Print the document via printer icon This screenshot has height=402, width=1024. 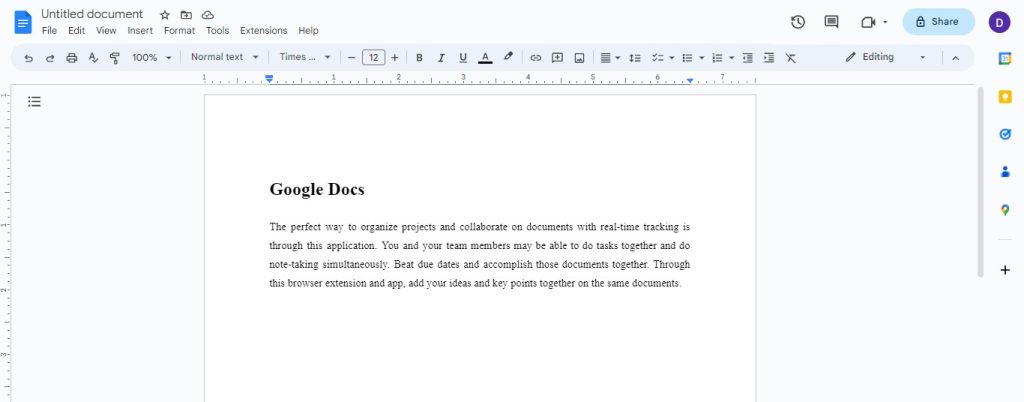(x=72, y=58)
